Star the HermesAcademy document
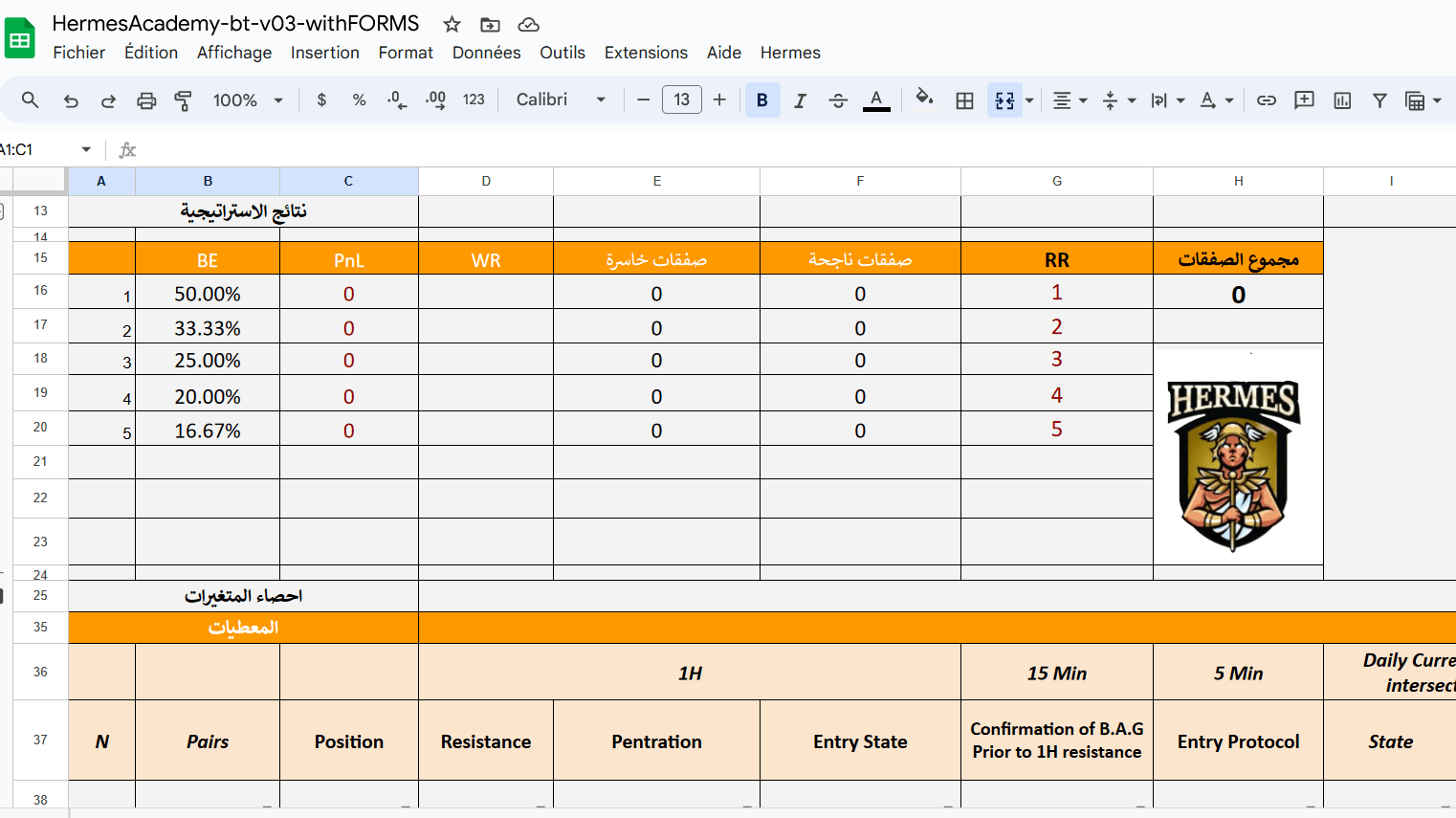1456x818 pixels. coord(452,25)
